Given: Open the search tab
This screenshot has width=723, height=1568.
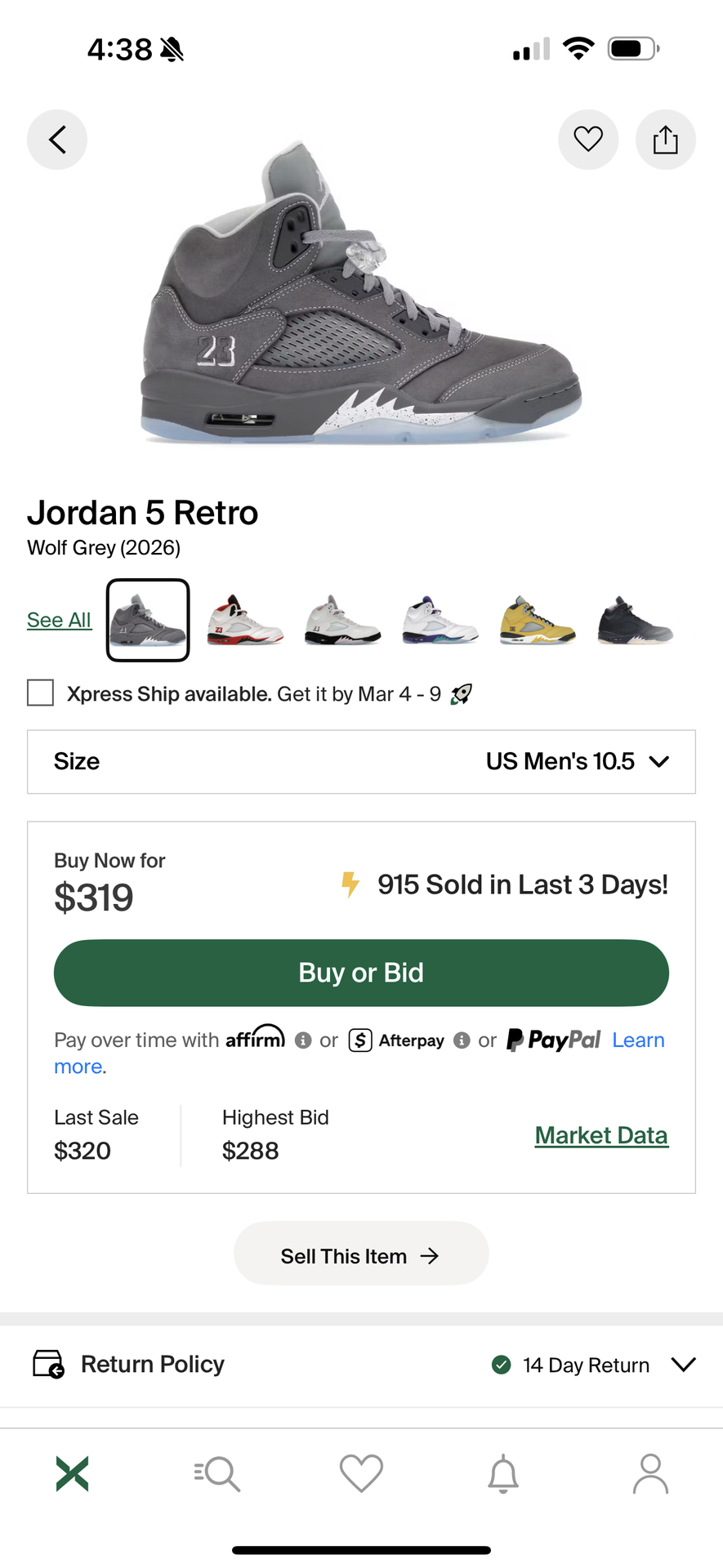Looking at the screenshot, I should coord(217,1473).
